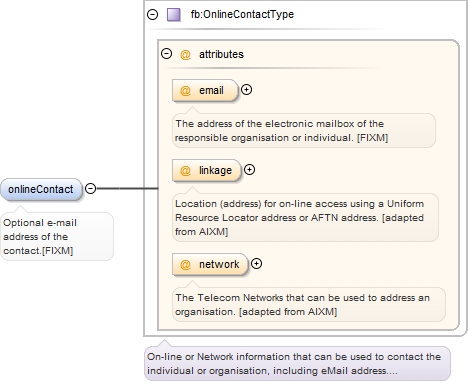The height and width of the screenshot is (384, 469).
Task: Select the network attribute label
Action: [x=219, y=264]
